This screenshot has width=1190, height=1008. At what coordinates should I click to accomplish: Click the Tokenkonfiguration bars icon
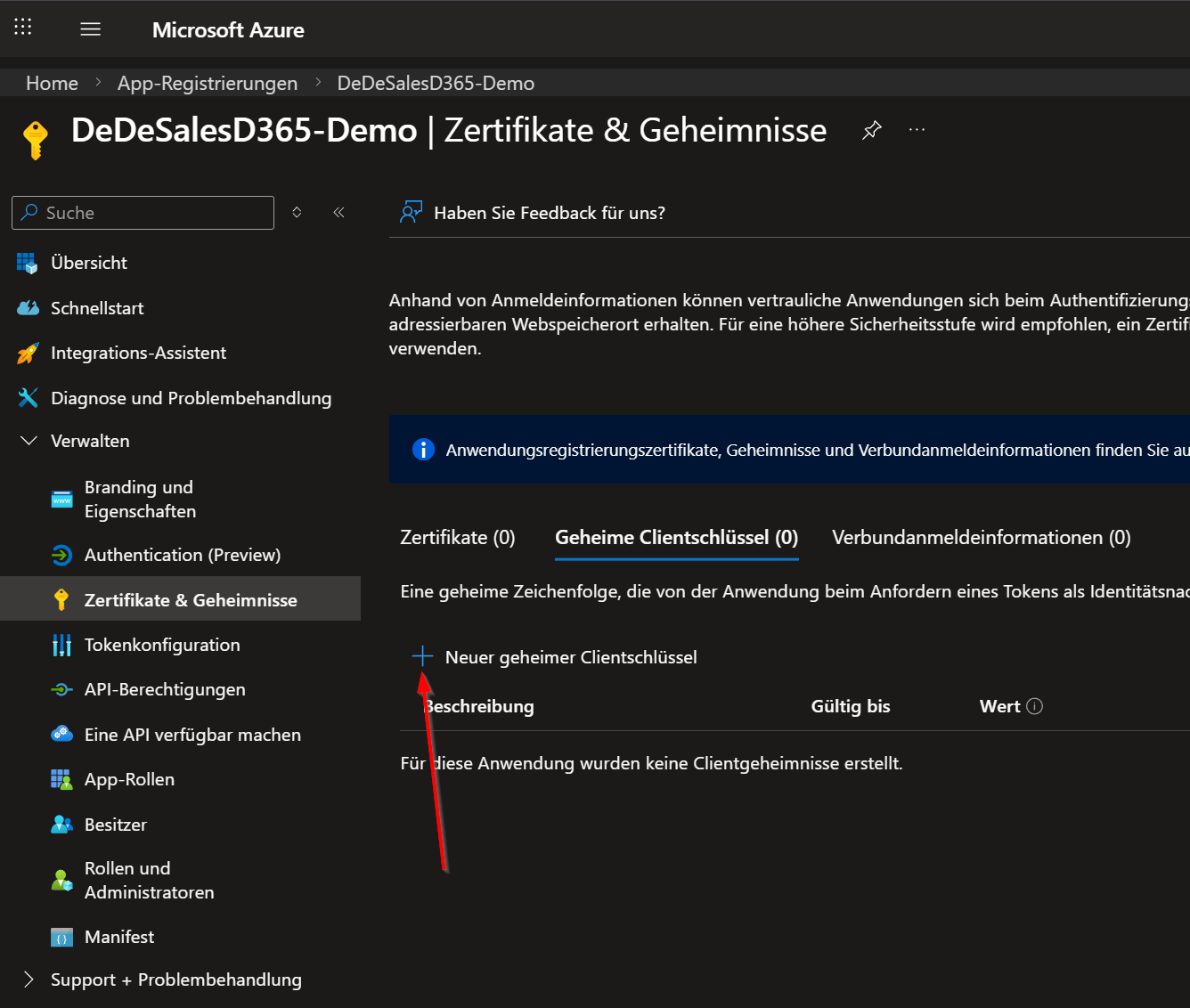[61, 645]
